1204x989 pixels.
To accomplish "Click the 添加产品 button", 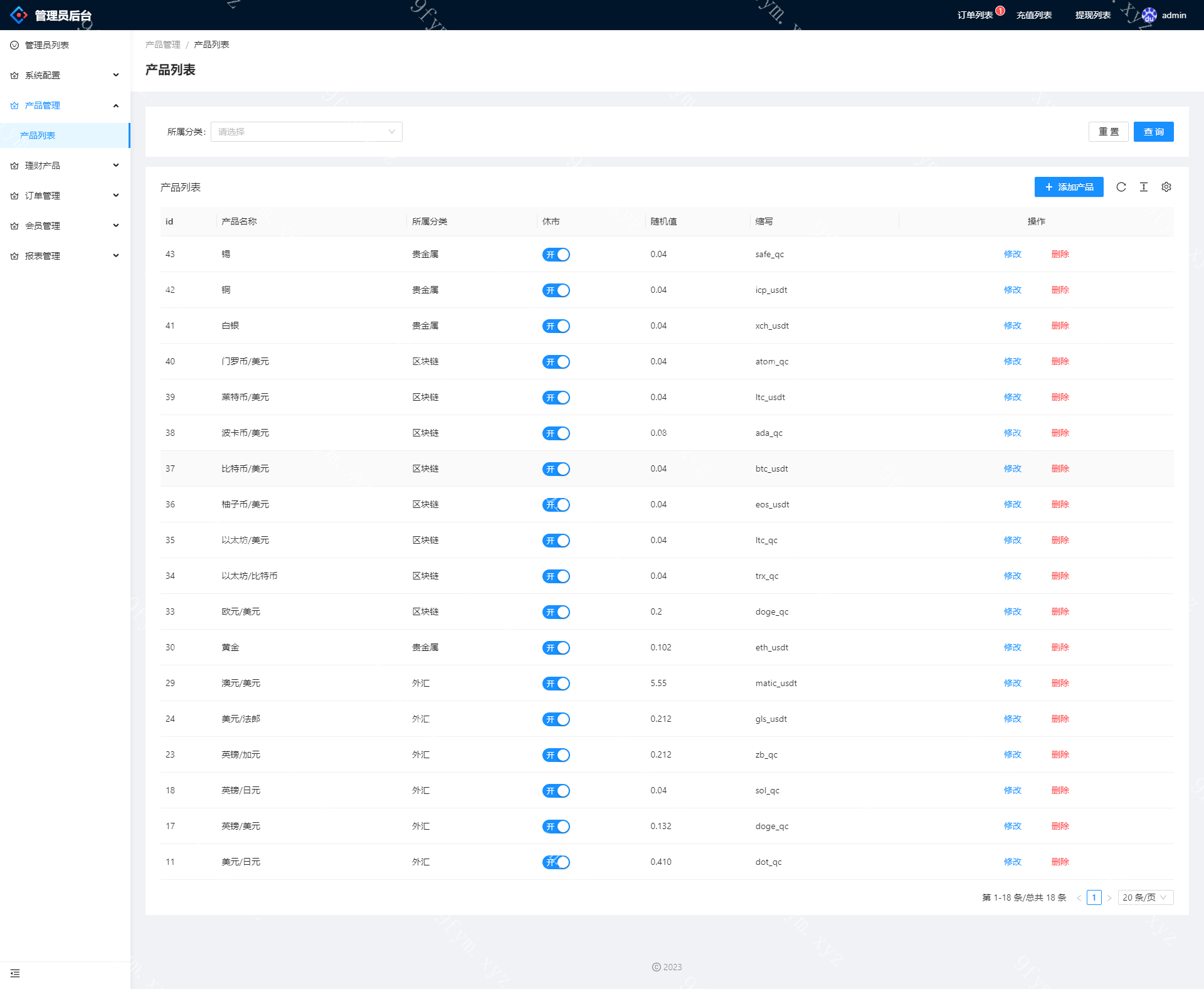I will tap(1069, 187).
